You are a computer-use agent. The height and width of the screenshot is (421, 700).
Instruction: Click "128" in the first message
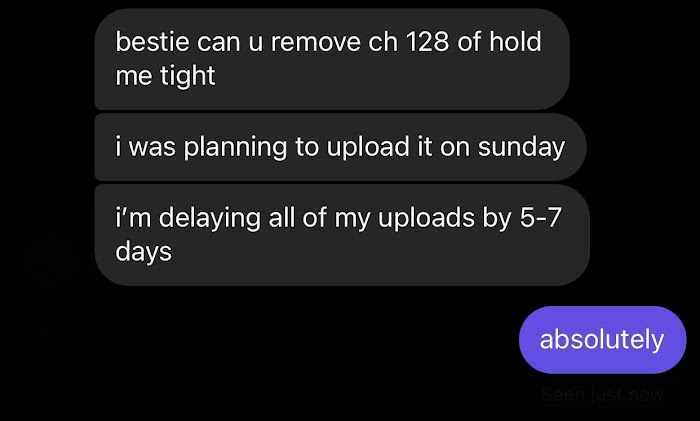[x=427, y=42]
